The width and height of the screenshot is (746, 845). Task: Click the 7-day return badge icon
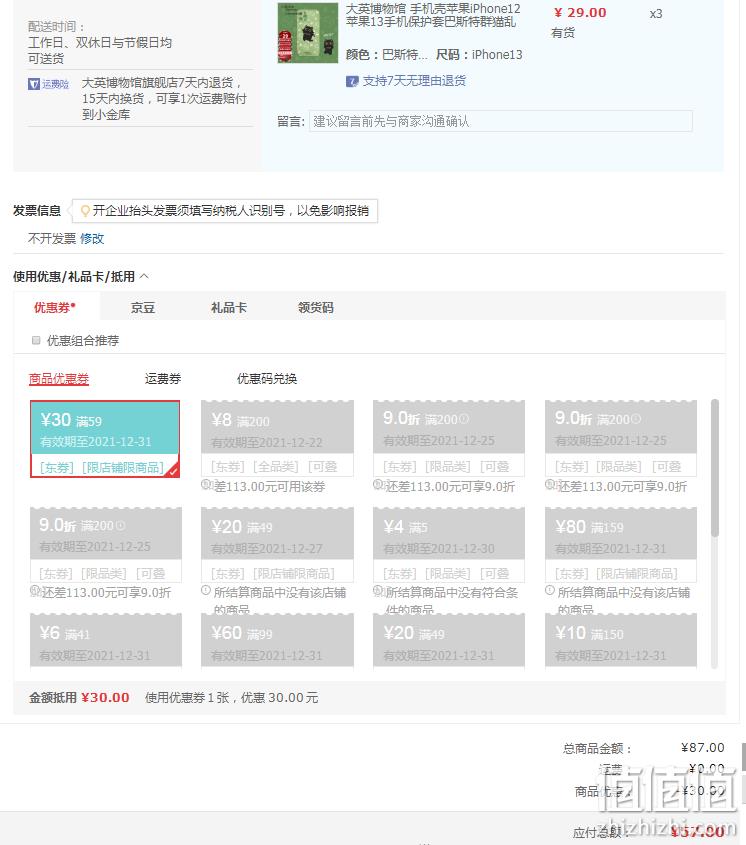click(352, 81)
